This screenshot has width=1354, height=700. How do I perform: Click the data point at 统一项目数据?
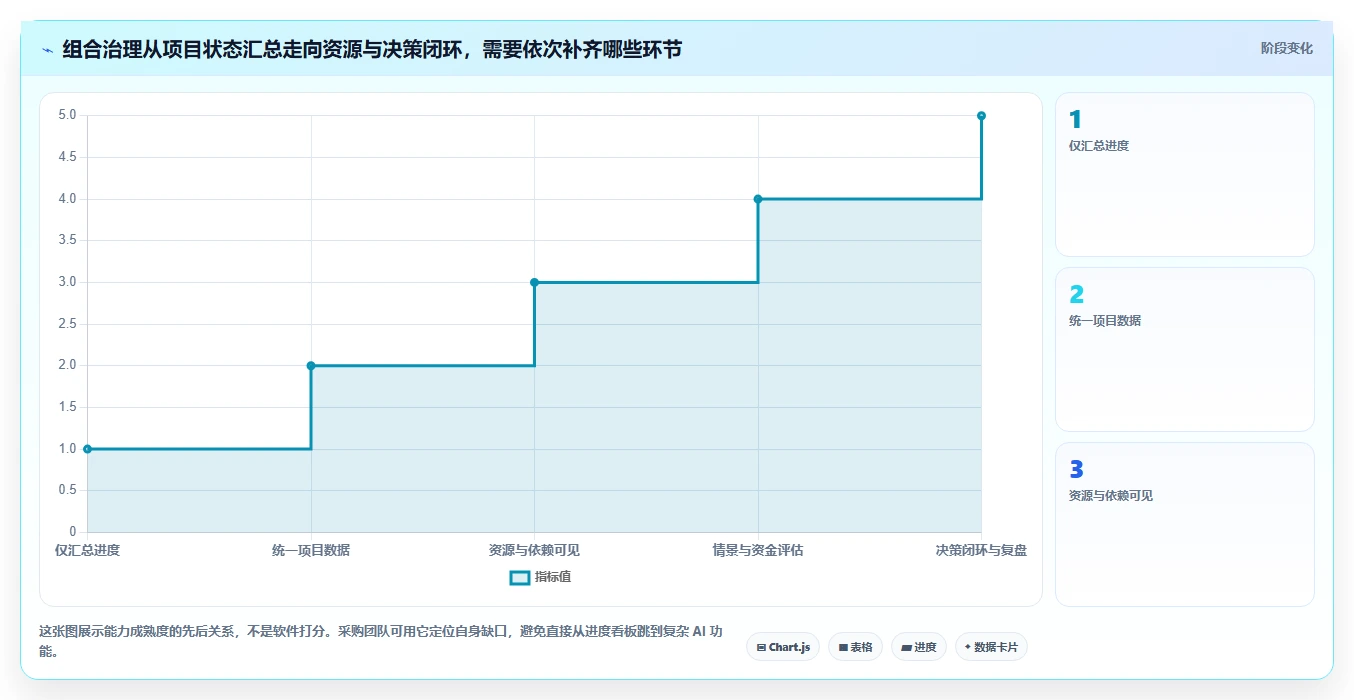(311, 366)
